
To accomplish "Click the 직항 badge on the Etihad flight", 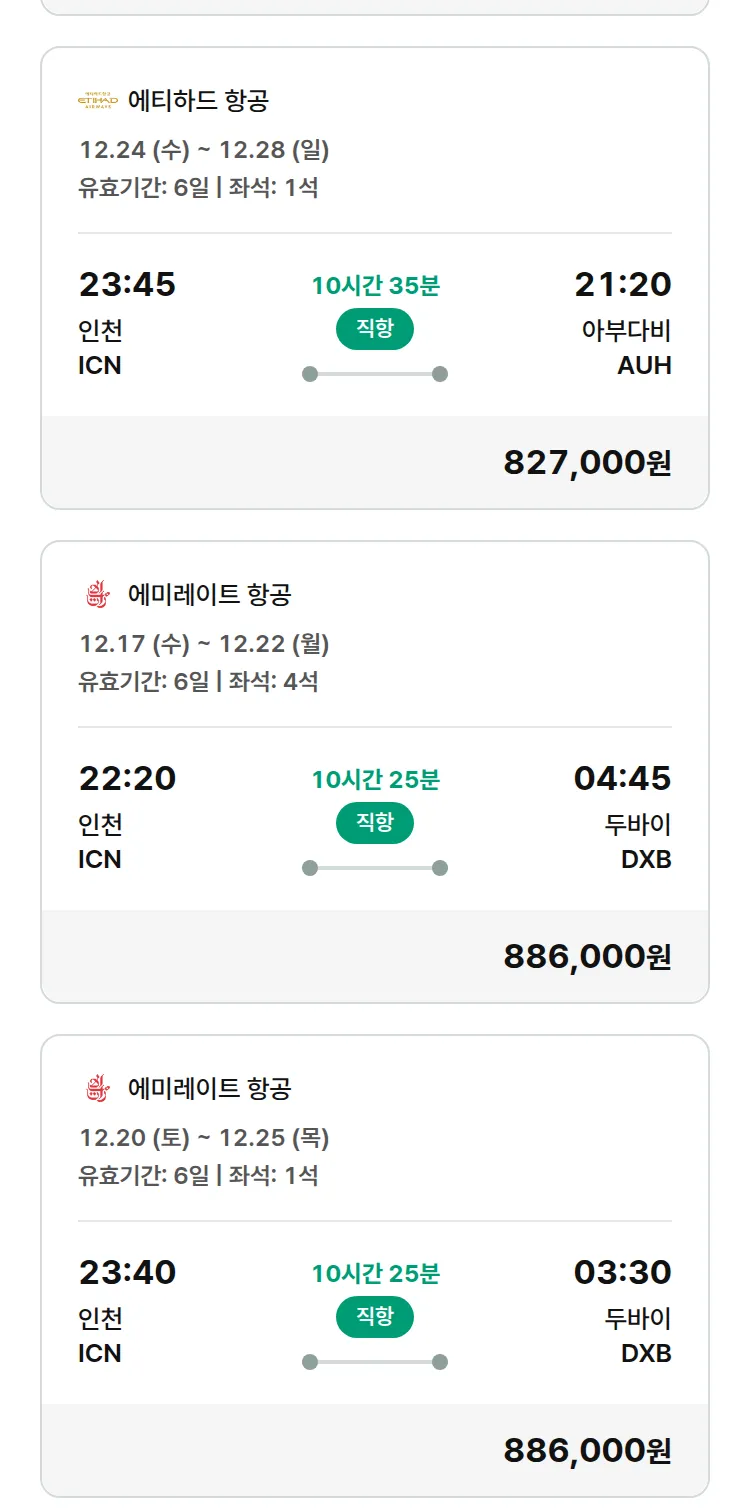I will 375,329.
